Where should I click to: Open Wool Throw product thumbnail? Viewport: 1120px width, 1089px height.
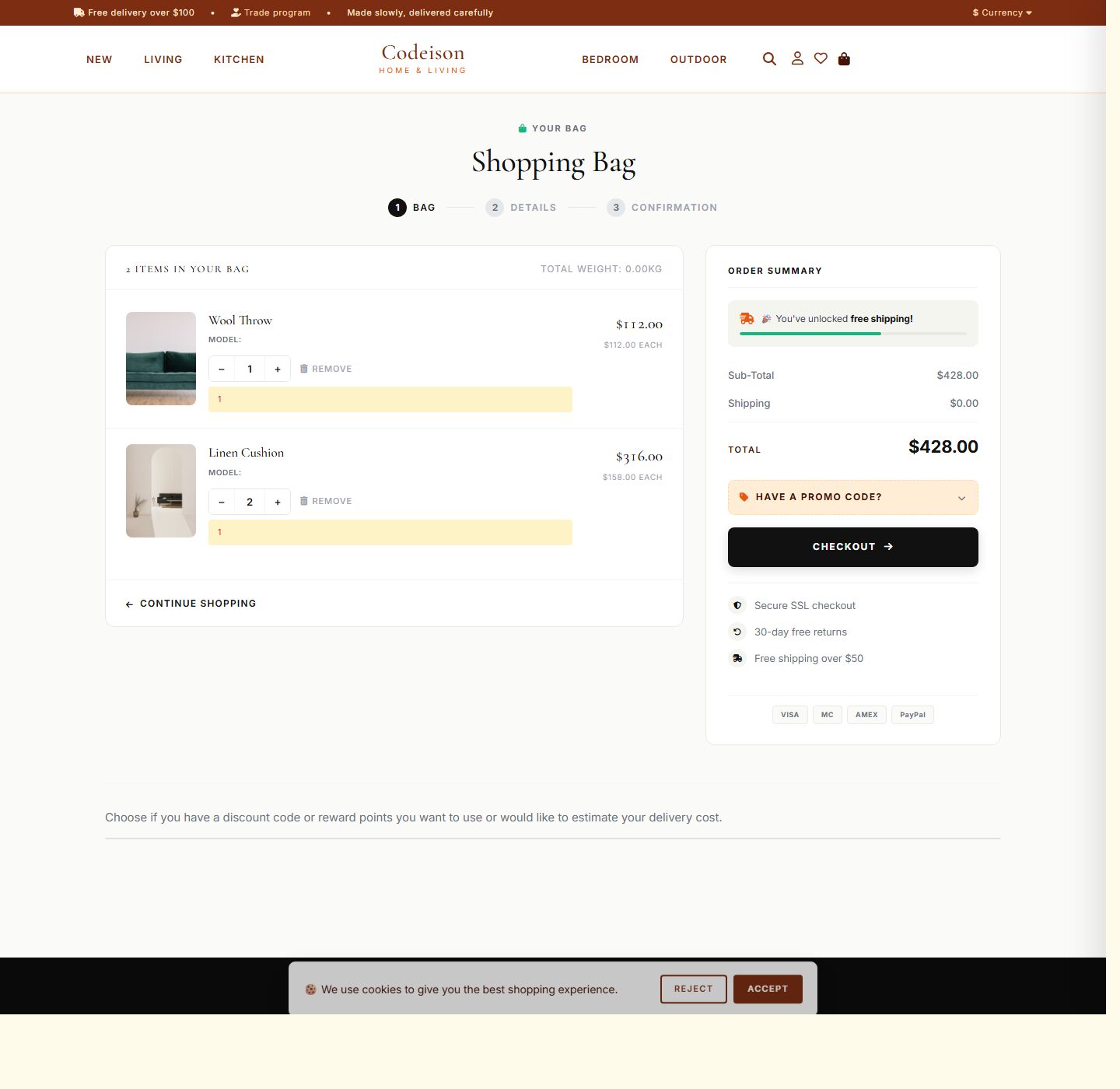pos(161,359)
